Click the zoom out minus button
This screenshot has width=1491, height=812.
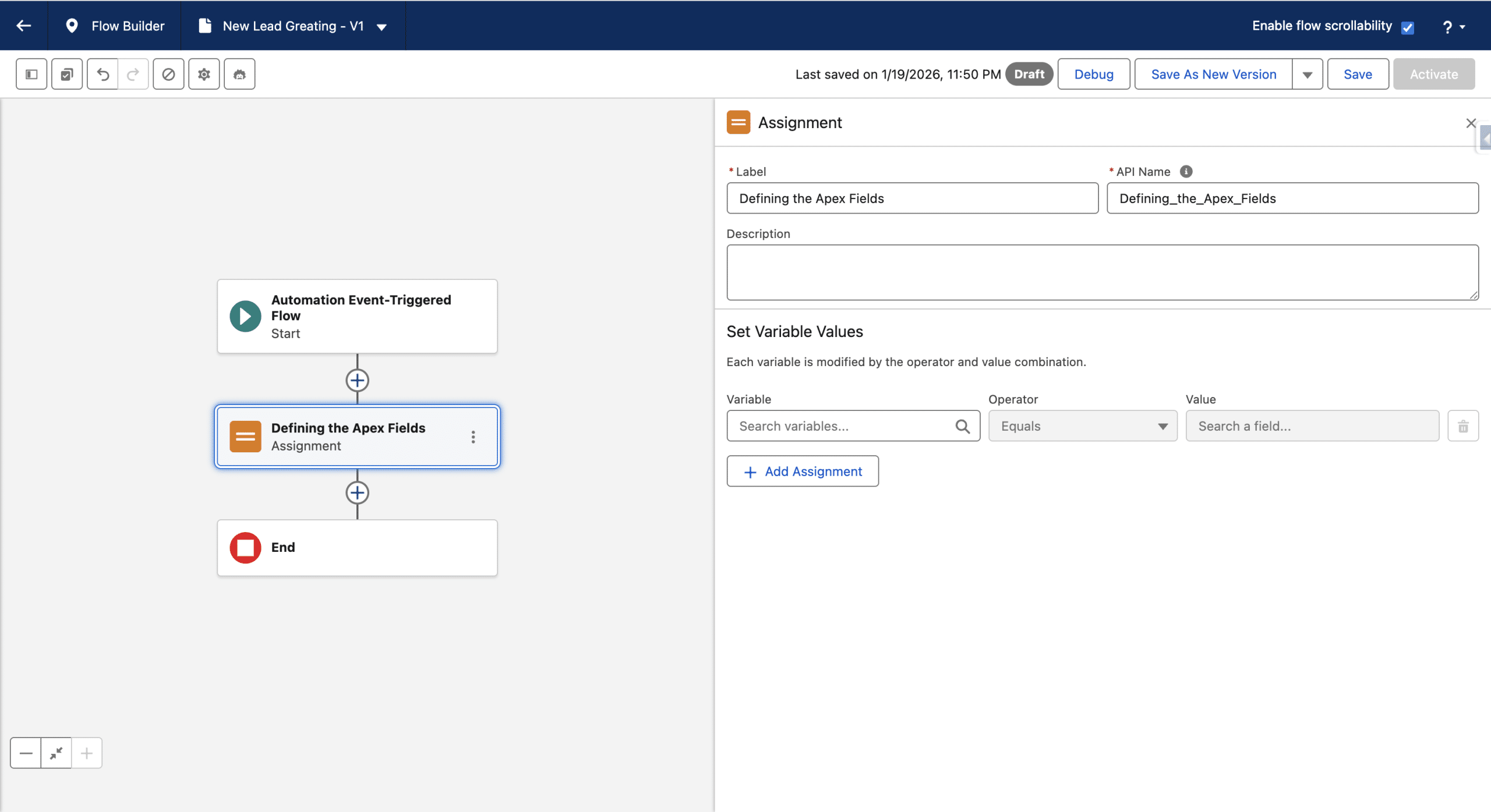click(x=26, y=753)
